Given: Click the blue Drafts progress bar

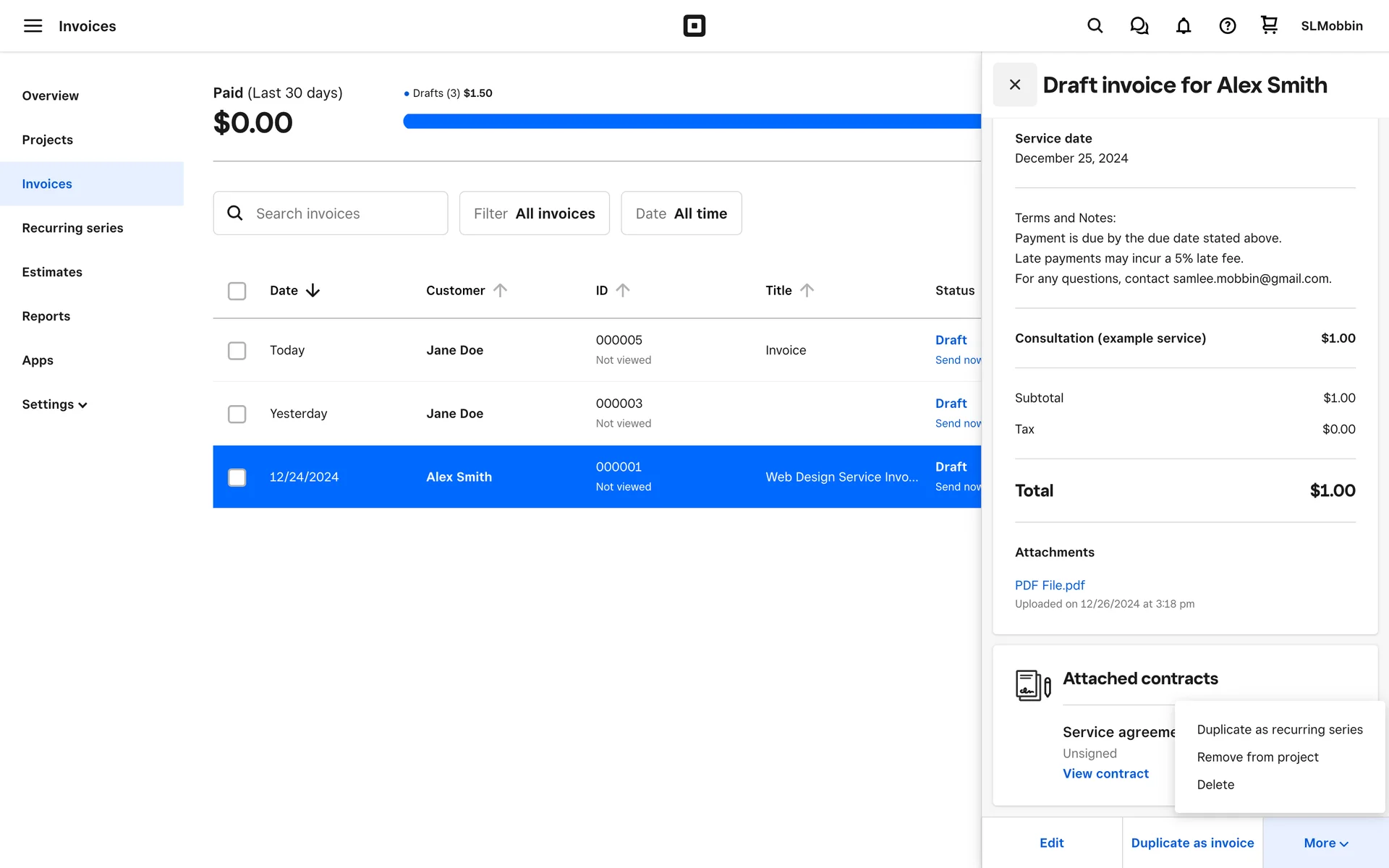Looking at the screenshot, I should coord(691,122).
